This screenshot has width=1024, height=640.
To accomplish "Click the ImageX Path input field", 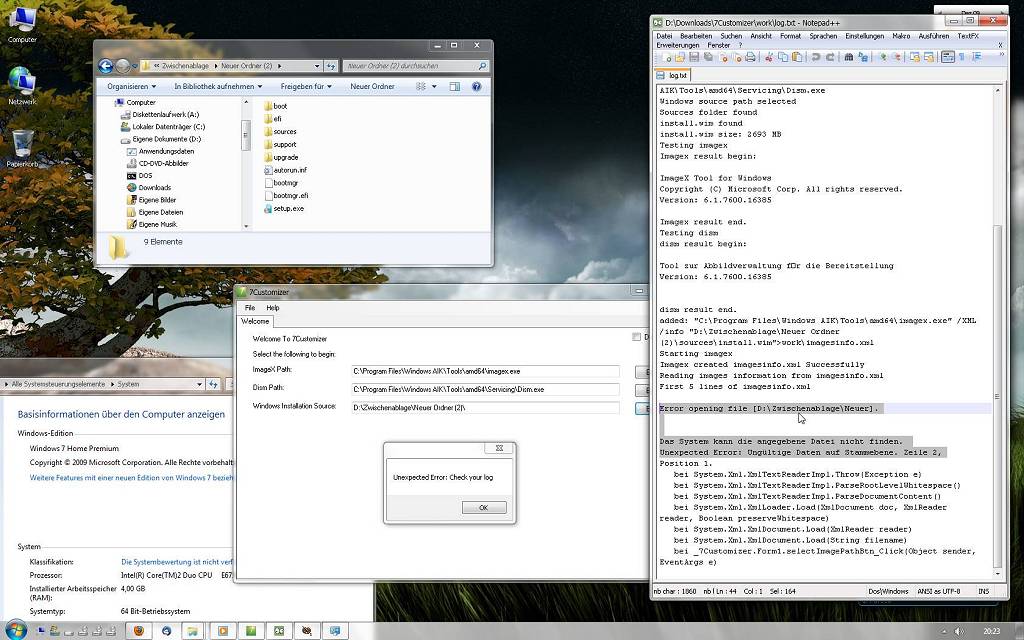I will click(485, 372).
